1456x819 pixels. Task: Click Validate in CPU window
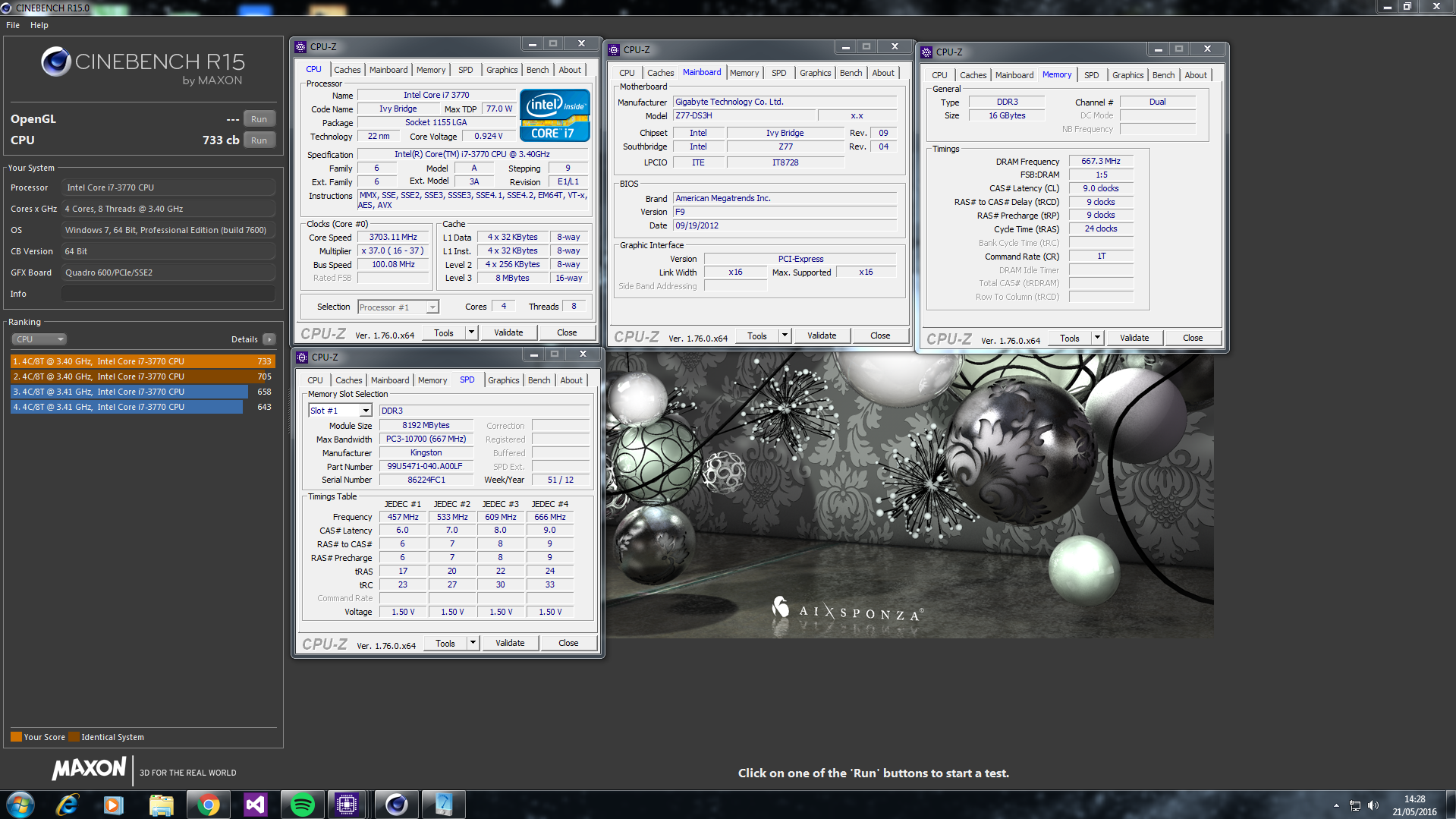point(508,332)
